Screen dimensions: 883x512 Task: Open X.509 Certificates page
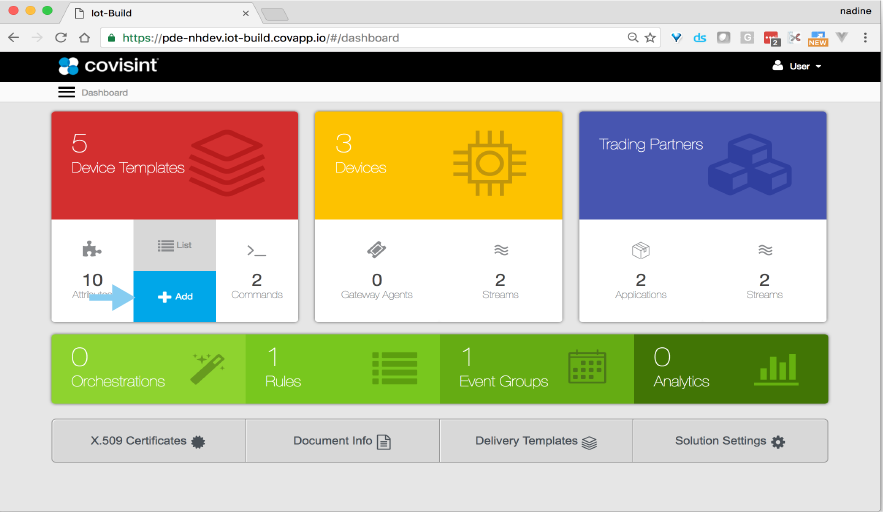(x=148, y=441)
